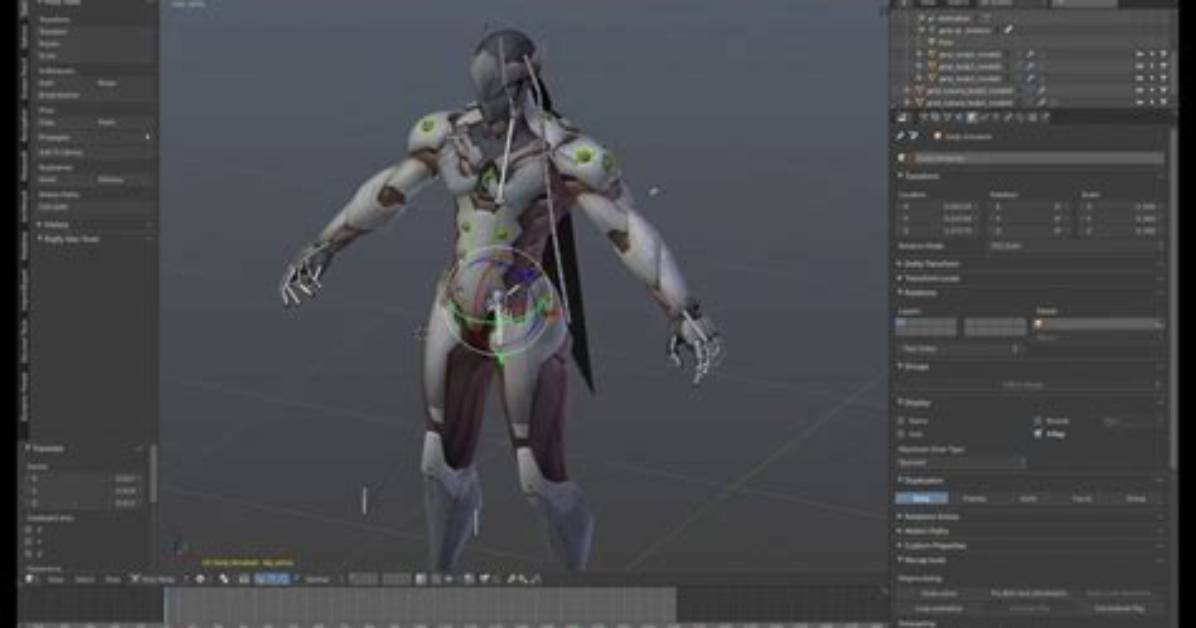Open the View menu in 3D header
Viewport: 1196px width, 628px height.
coord(55,579)
